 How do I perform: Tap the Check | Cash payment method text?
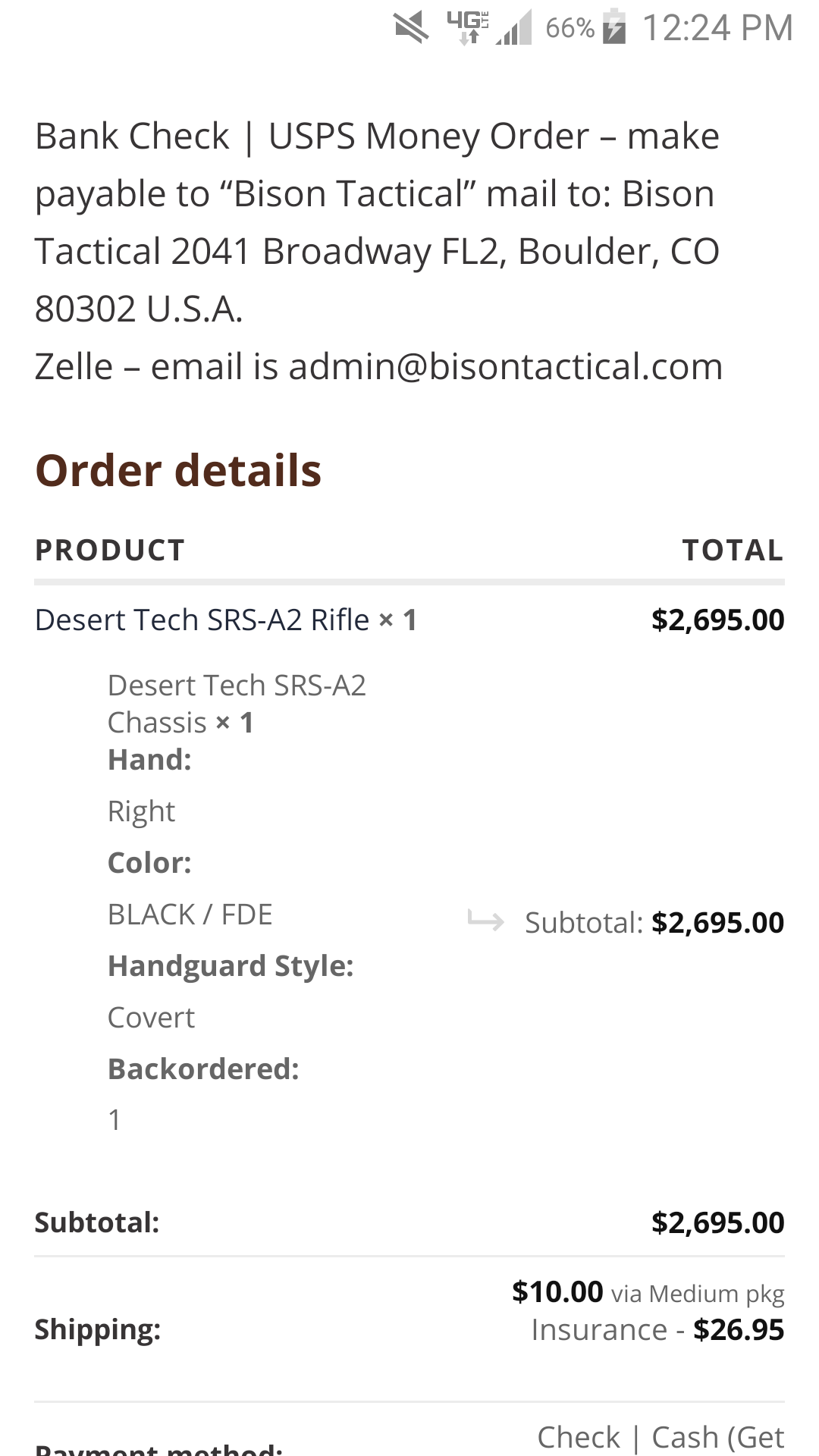coord(661,1437)
